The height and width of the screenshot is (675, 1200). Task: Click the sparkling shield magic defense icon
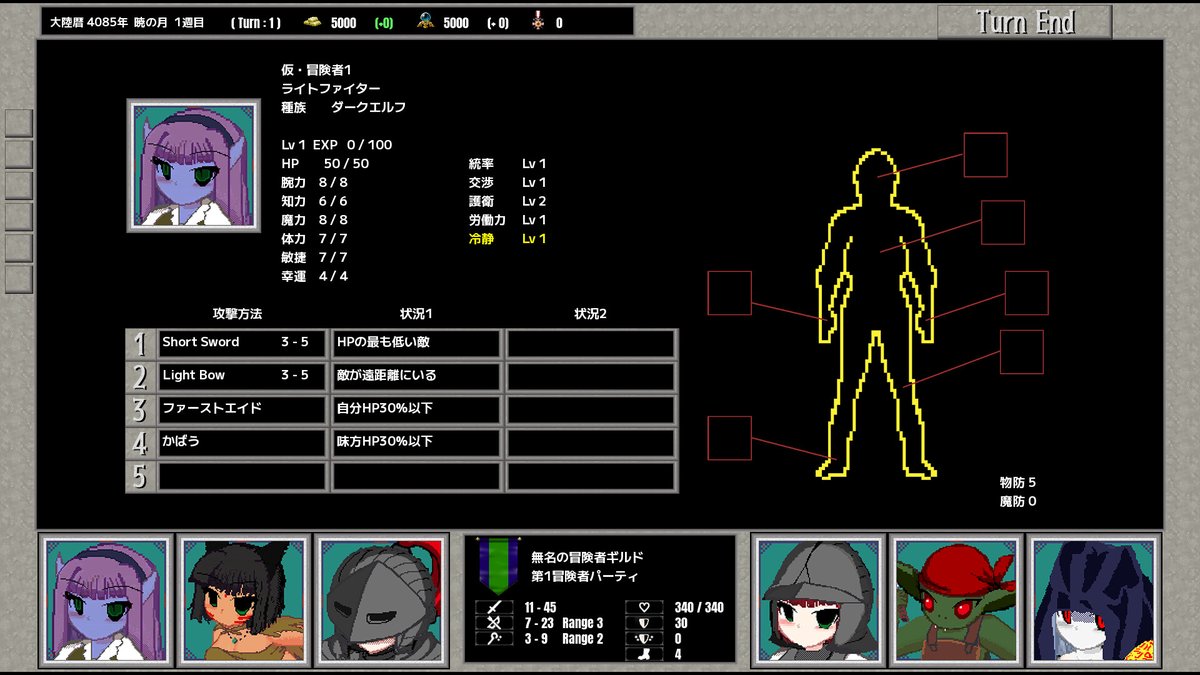643,639
